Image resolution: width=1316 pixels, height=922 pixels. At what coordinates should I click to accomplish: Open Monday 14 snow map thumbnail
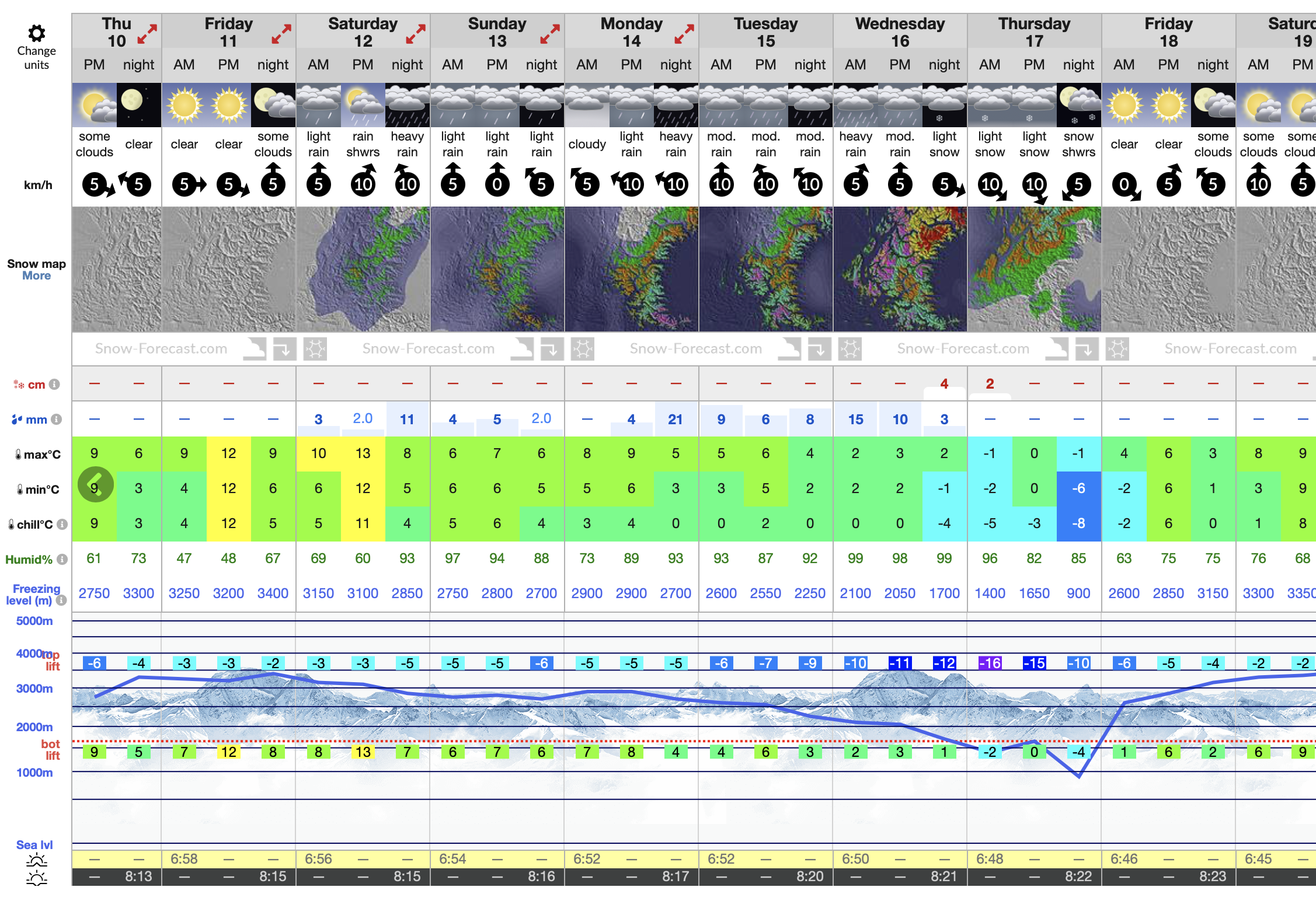(631, 269)
